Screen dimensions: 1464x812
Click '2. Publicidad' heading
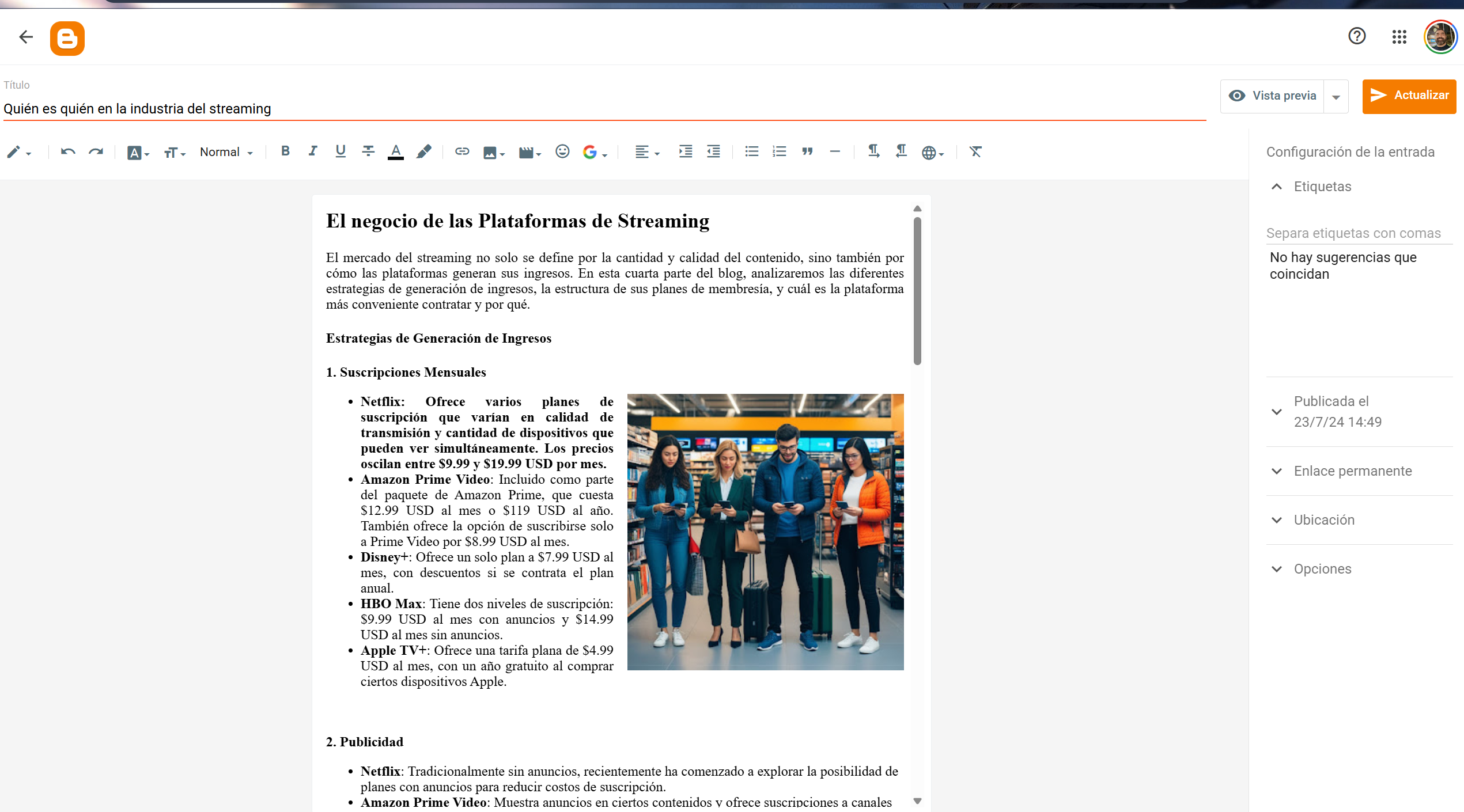tap(364, 742)
